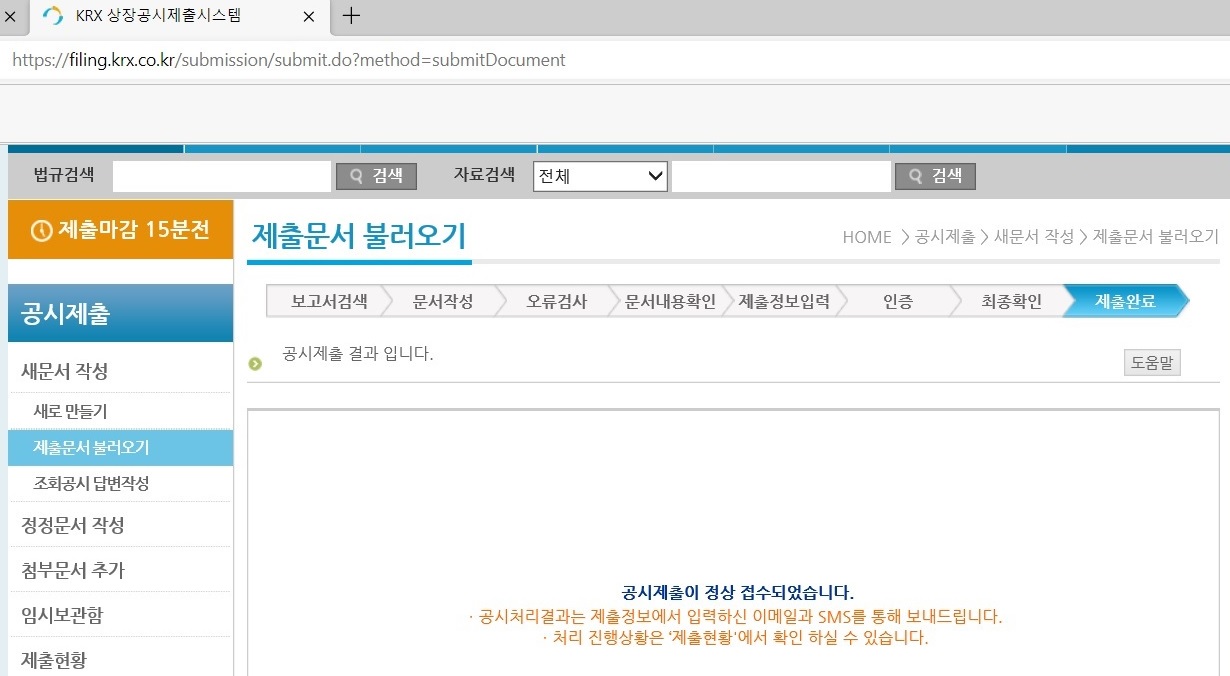Click the 도움말 help button
The image size is (1230, 676).
[1151, 362]
